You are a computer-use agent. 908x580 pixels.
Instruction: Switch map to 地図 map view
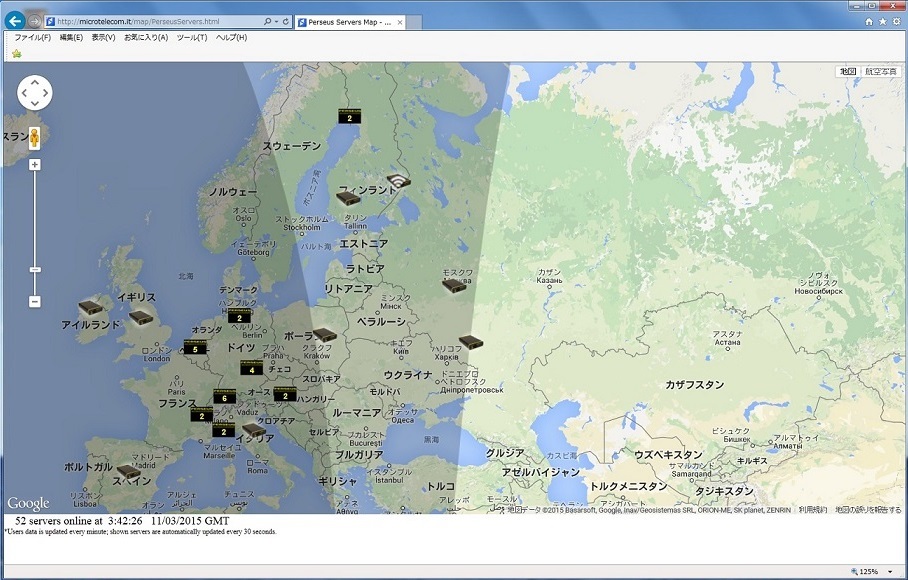[x=848, y=72]
